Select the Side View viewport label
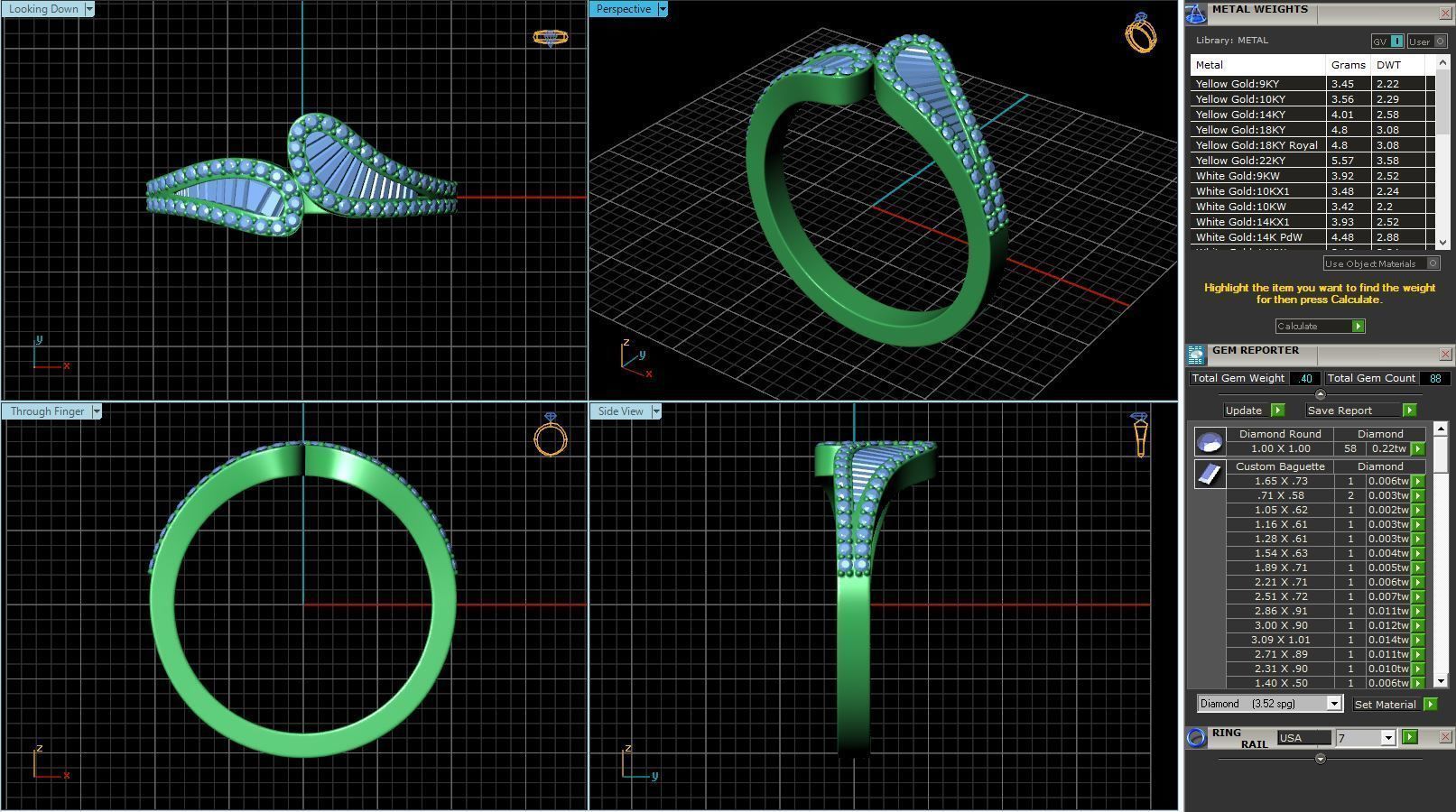Viewport: 1456px width, 812px height. [x=621, y=411]
